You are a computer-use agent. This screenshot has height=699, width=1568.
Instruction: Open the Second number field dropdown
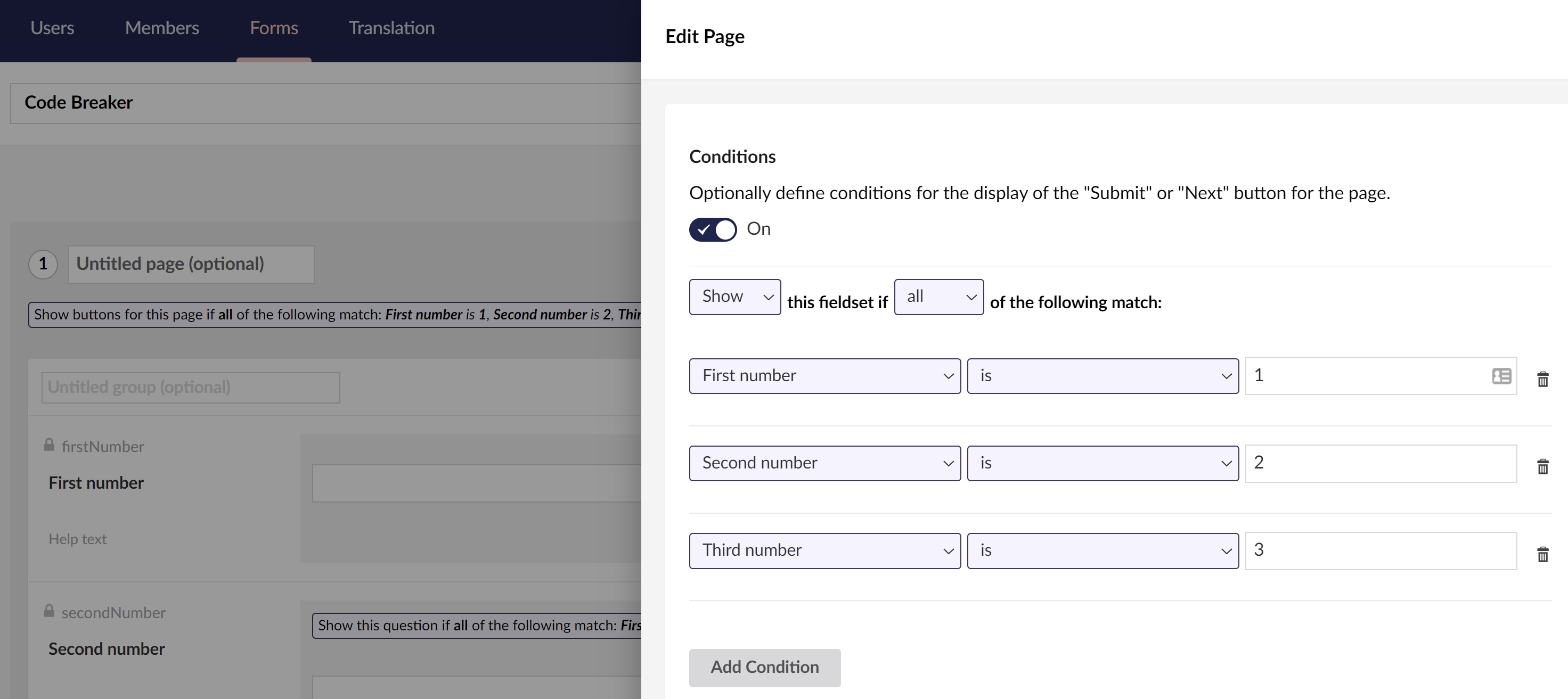point(824,463)
